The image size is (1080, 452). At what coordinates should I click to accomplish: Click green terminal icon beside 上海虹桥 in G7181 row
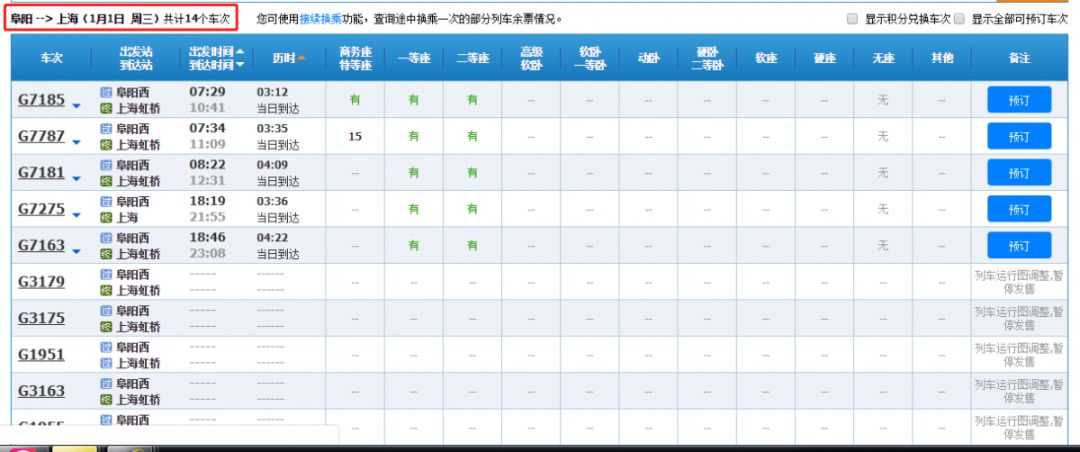[x=105, y=181]
